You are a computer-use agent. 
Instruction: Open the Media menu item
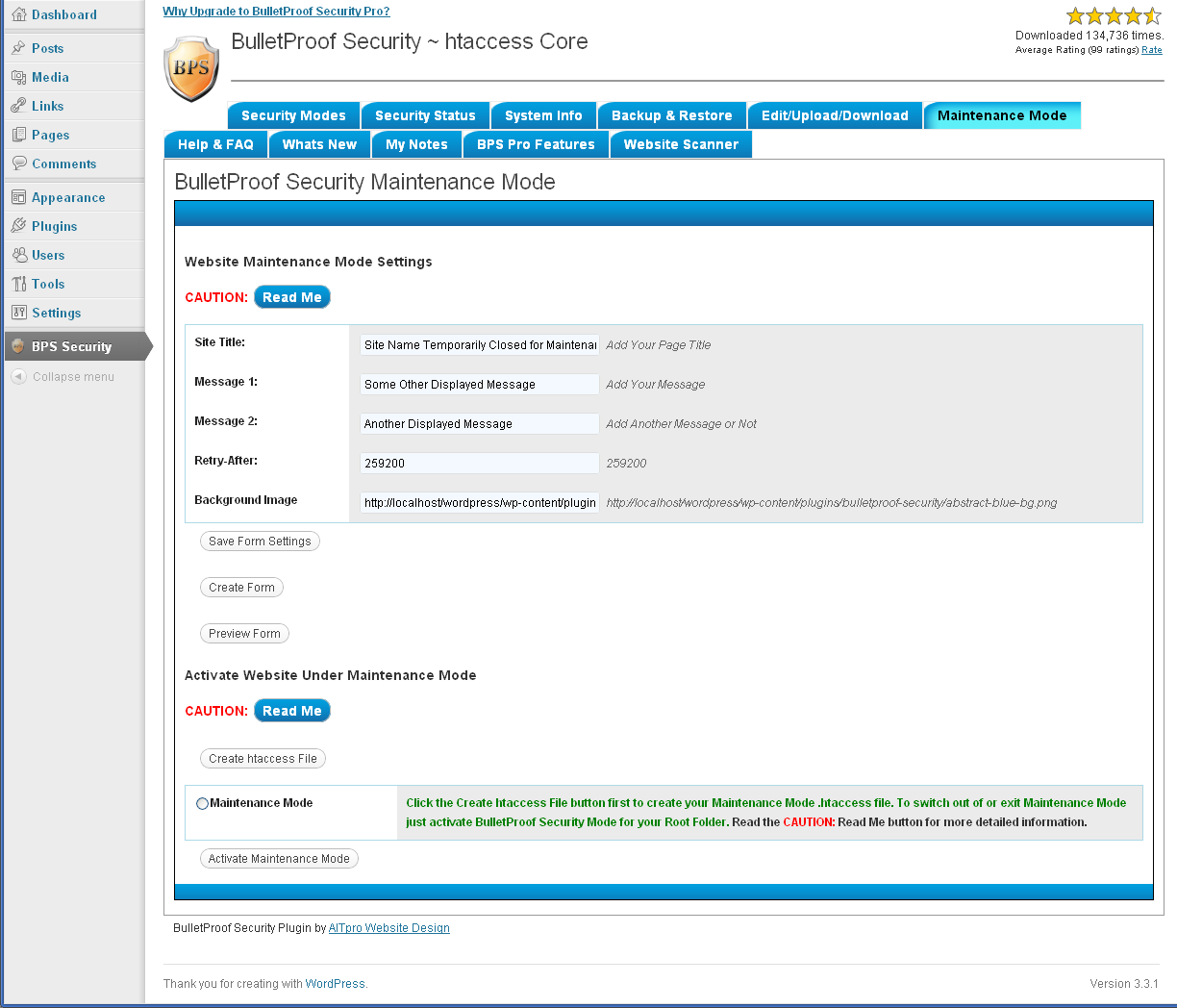click(x=73, y=77)
